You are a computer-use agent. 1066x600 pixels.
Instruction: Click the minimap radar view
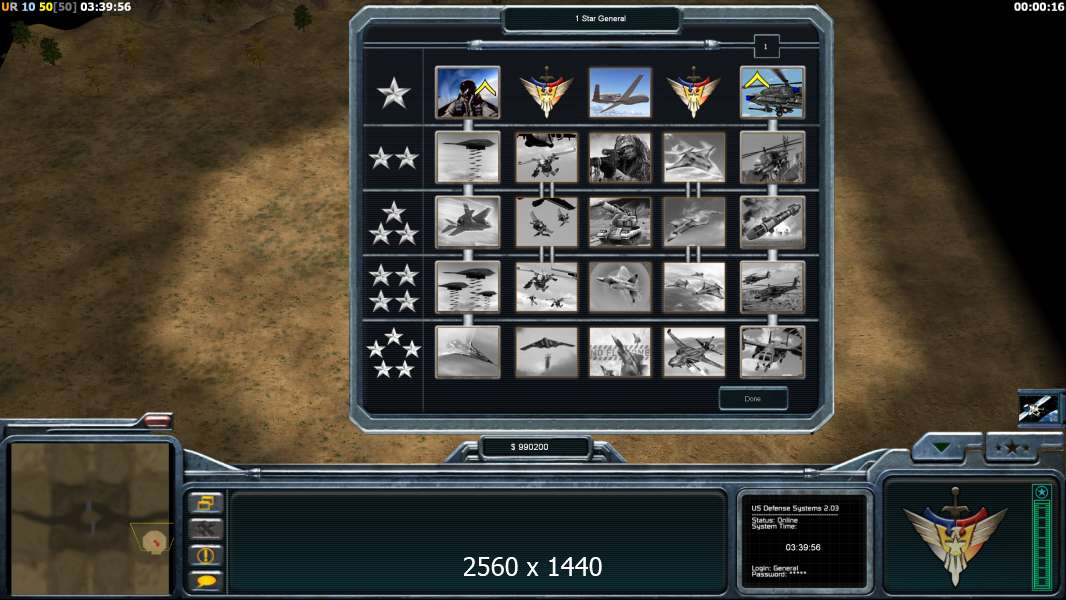click(90, 518)
